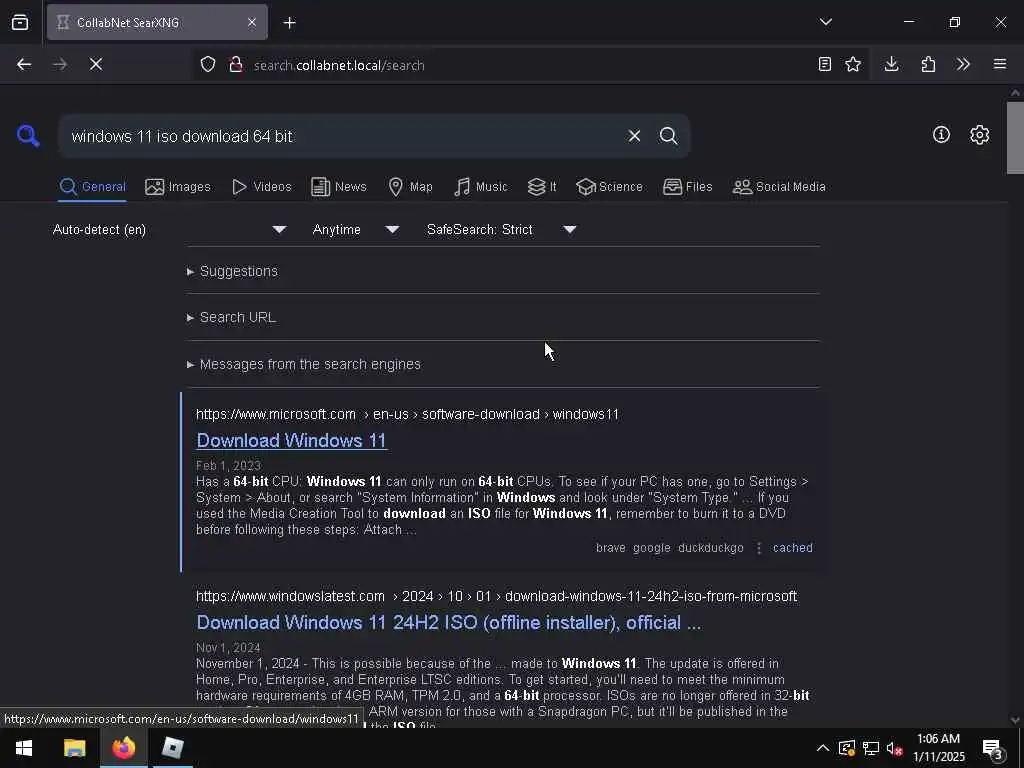Clear the search query with X icon
The image size is (1024, 768).
[x=634, y=136]
